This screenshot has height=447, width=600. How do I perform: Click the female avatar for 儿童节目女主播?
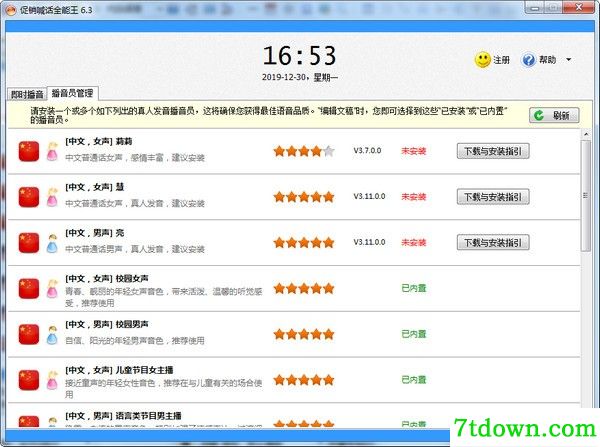(52, 380)
